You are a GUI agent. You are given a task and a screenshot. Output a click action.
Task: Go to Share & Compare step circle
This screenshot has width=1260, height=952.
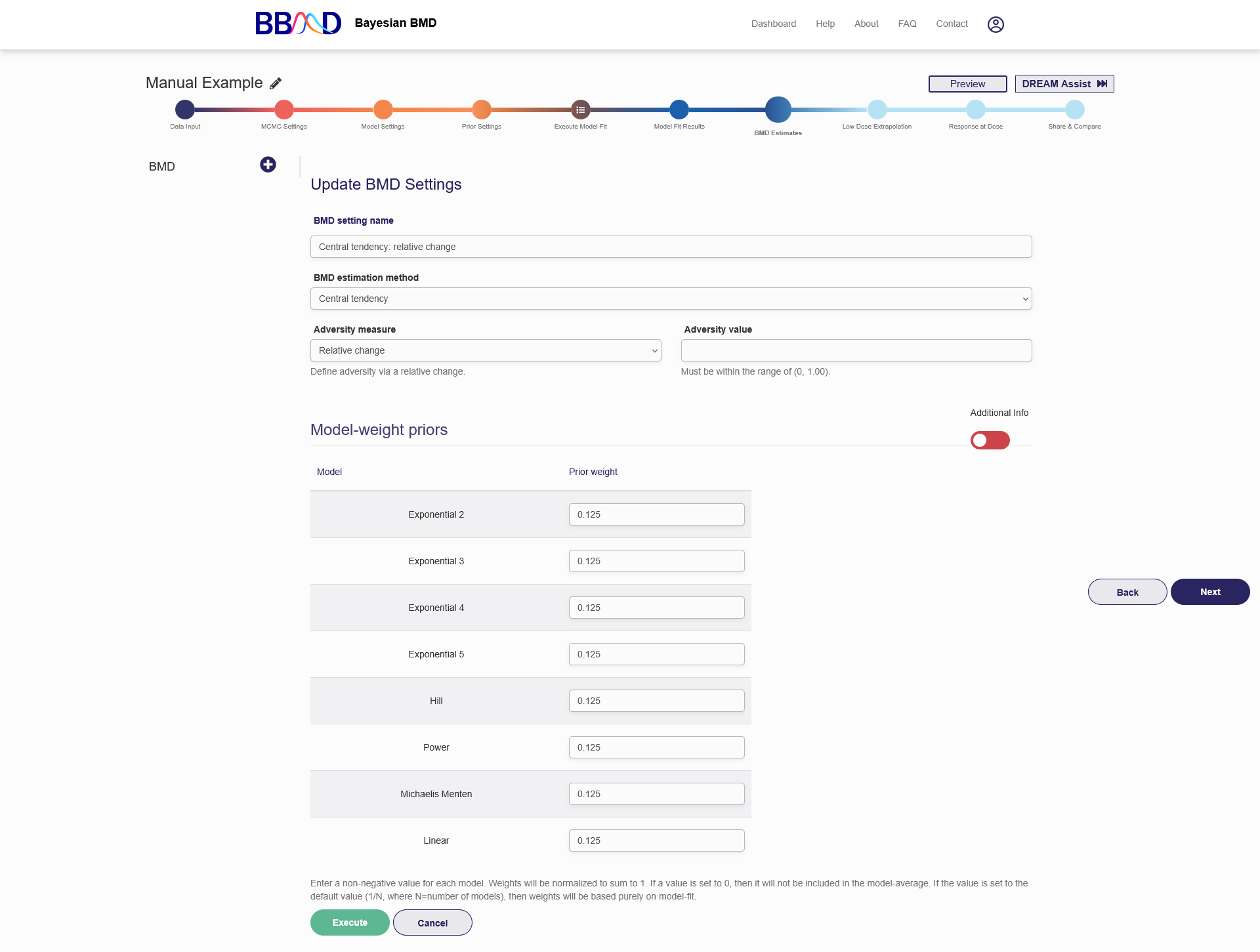pyautogui.click(x=1074, y=110)
